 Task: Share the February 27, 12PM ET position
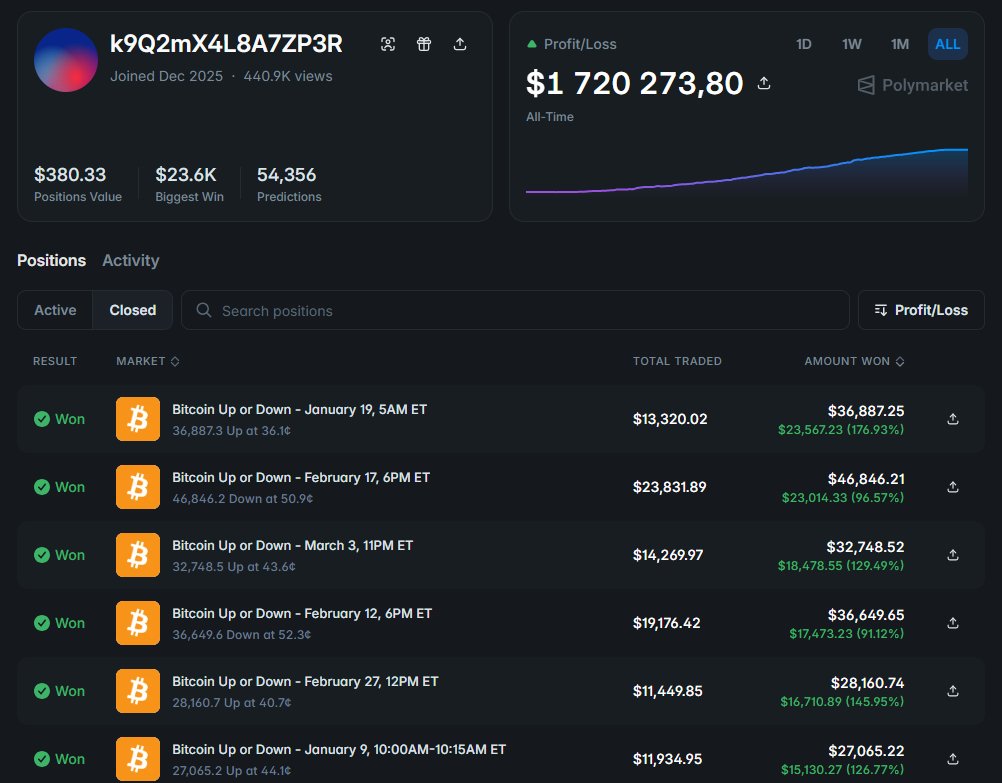pyautogui.click(x=953, y=691)
